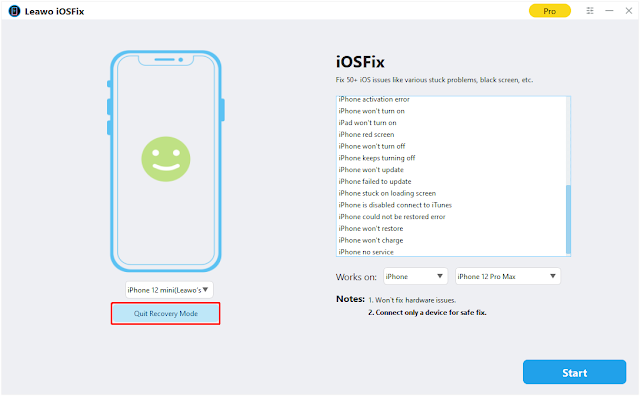
Task: Open the iPhone 12 Pro Max model dropdown
Action: tap(508, 276)
